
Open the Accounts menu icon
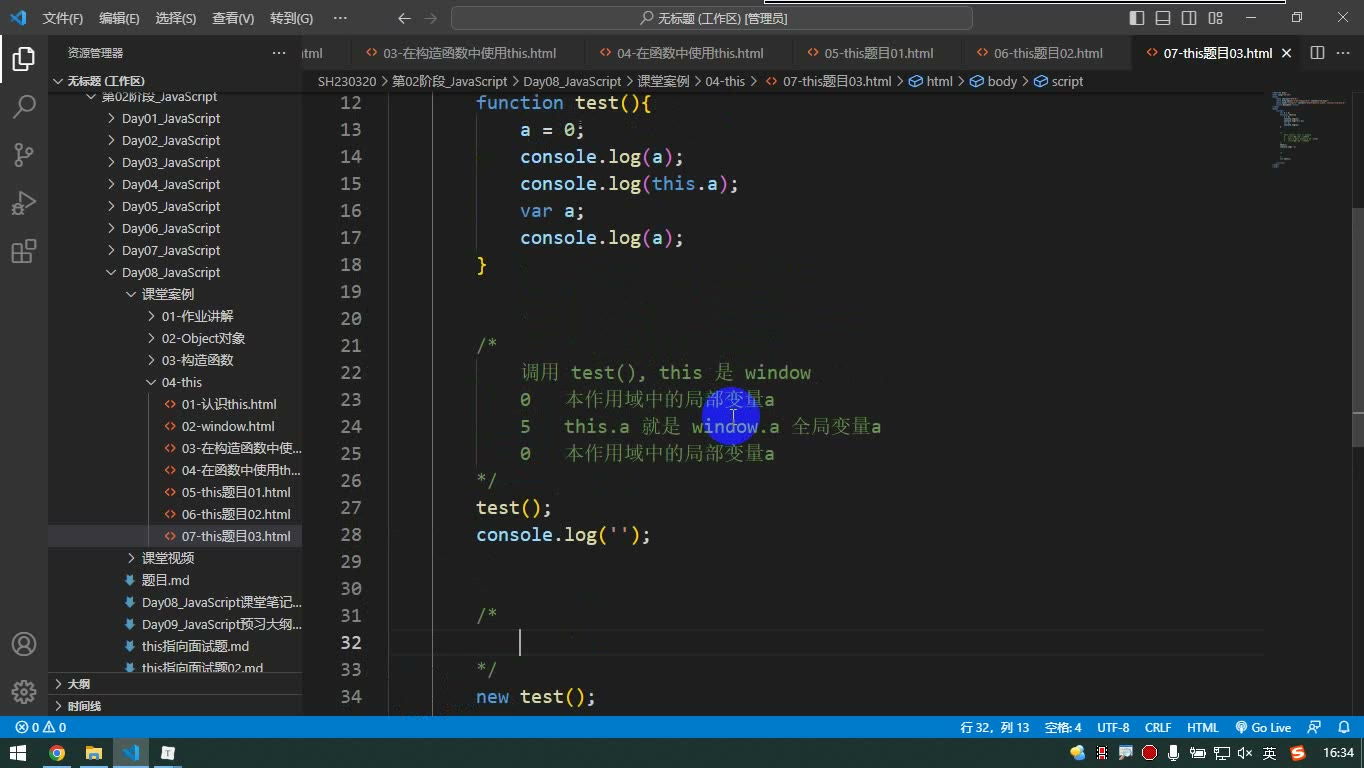(24, 644)
